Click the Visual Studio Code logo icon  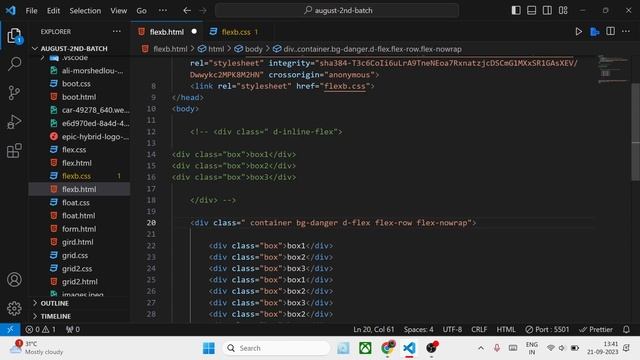[x=10, y=11]
